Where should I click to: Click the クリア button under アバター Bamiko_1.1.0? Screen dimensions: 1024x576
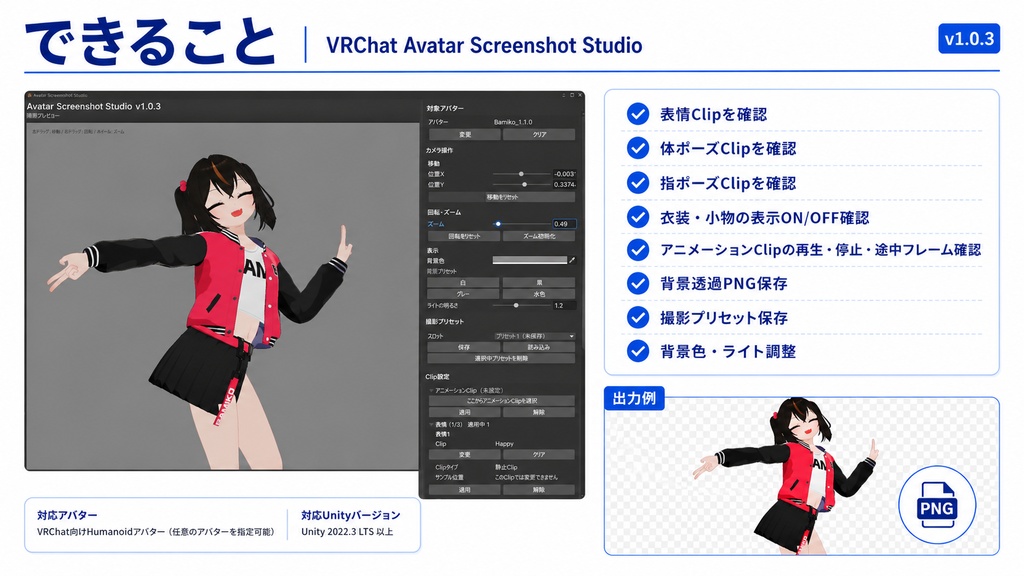tap(539, 134)
